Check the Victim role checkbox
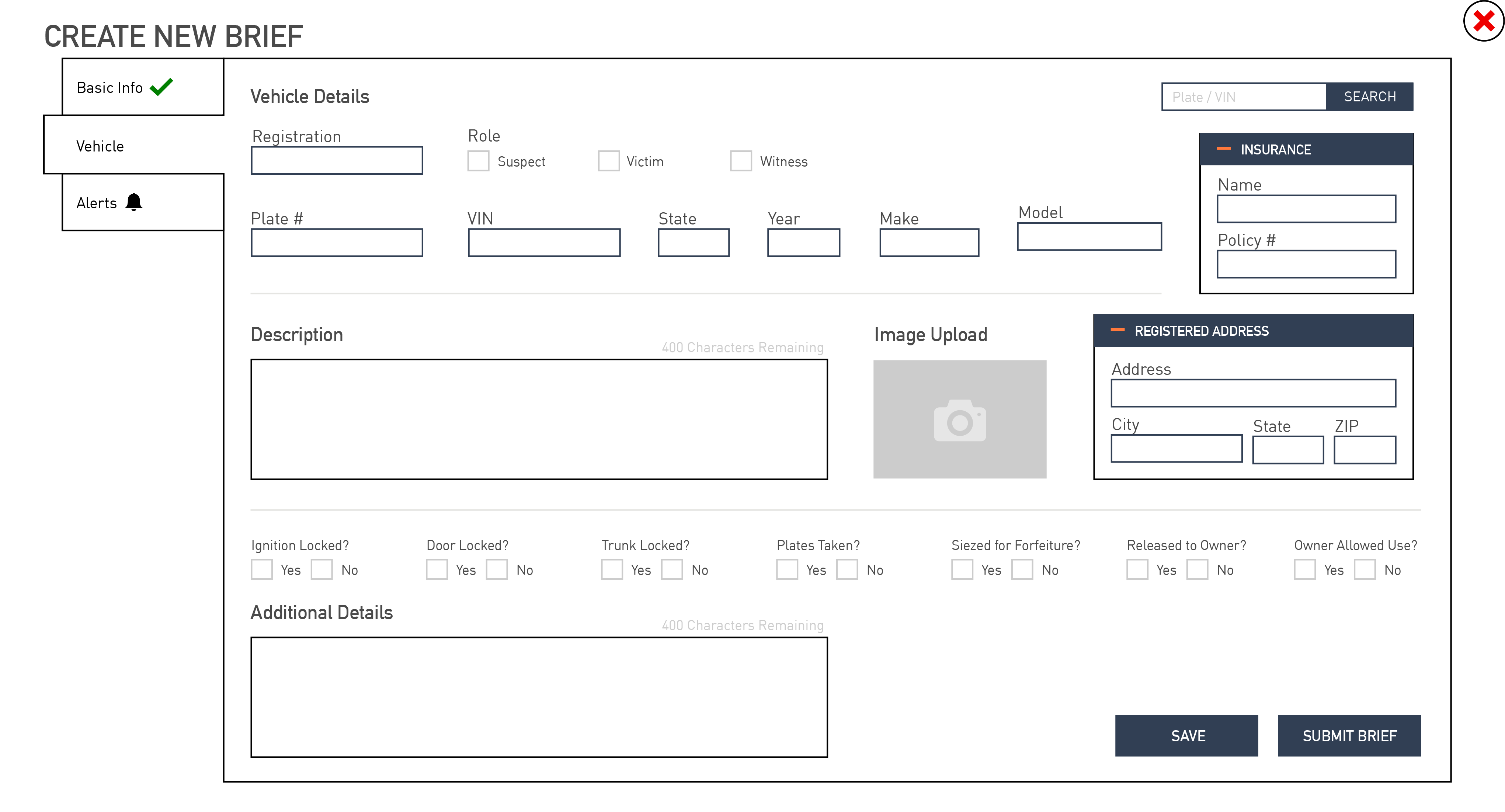This screenshot has height=812, width=1505. click(609, 161)
